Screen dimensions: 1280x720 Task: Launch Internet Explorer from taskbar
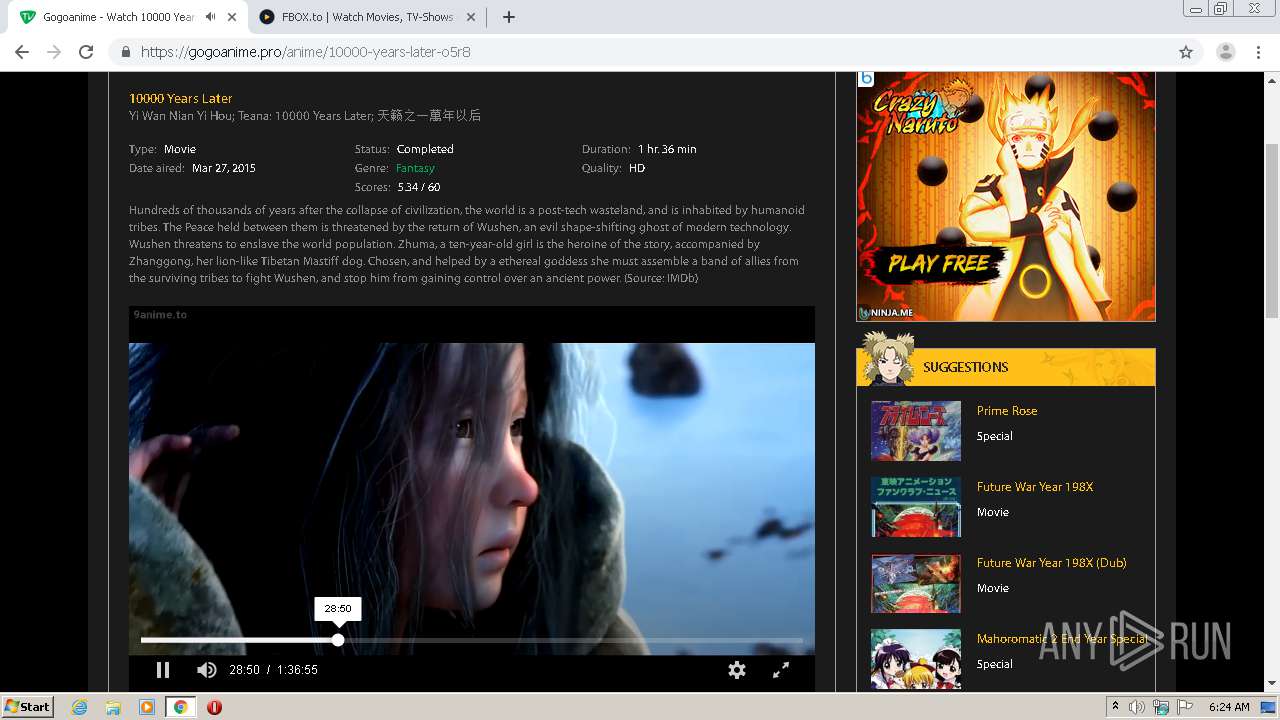[x=80, y=707]
